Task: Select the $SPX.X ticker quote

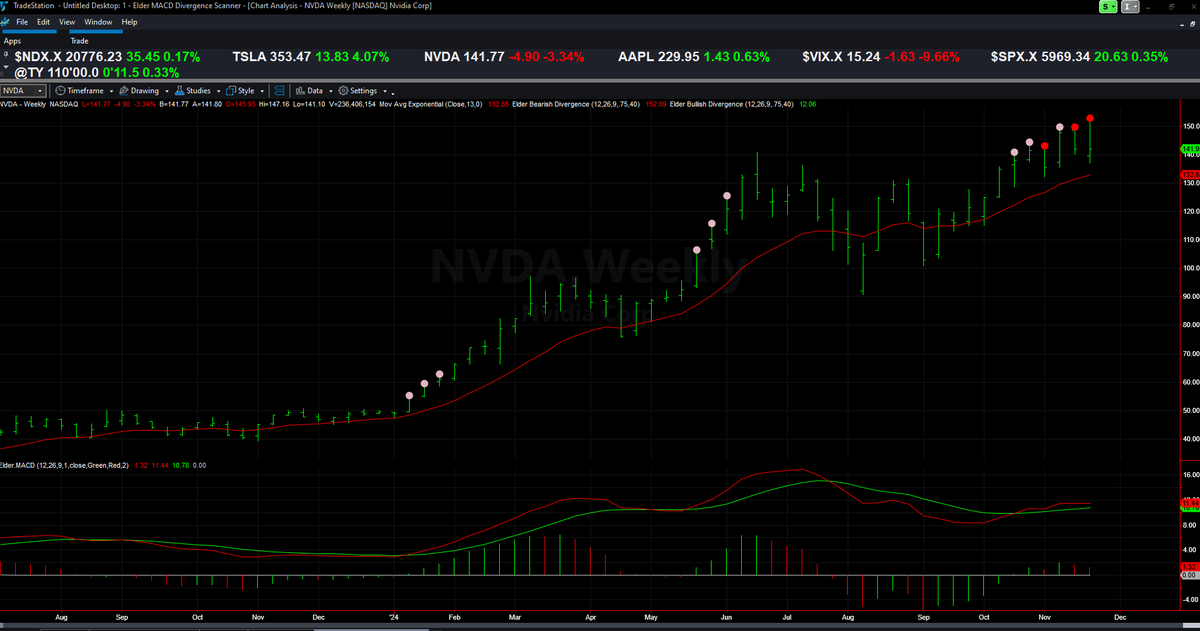Action: [x=1079, y=57]
